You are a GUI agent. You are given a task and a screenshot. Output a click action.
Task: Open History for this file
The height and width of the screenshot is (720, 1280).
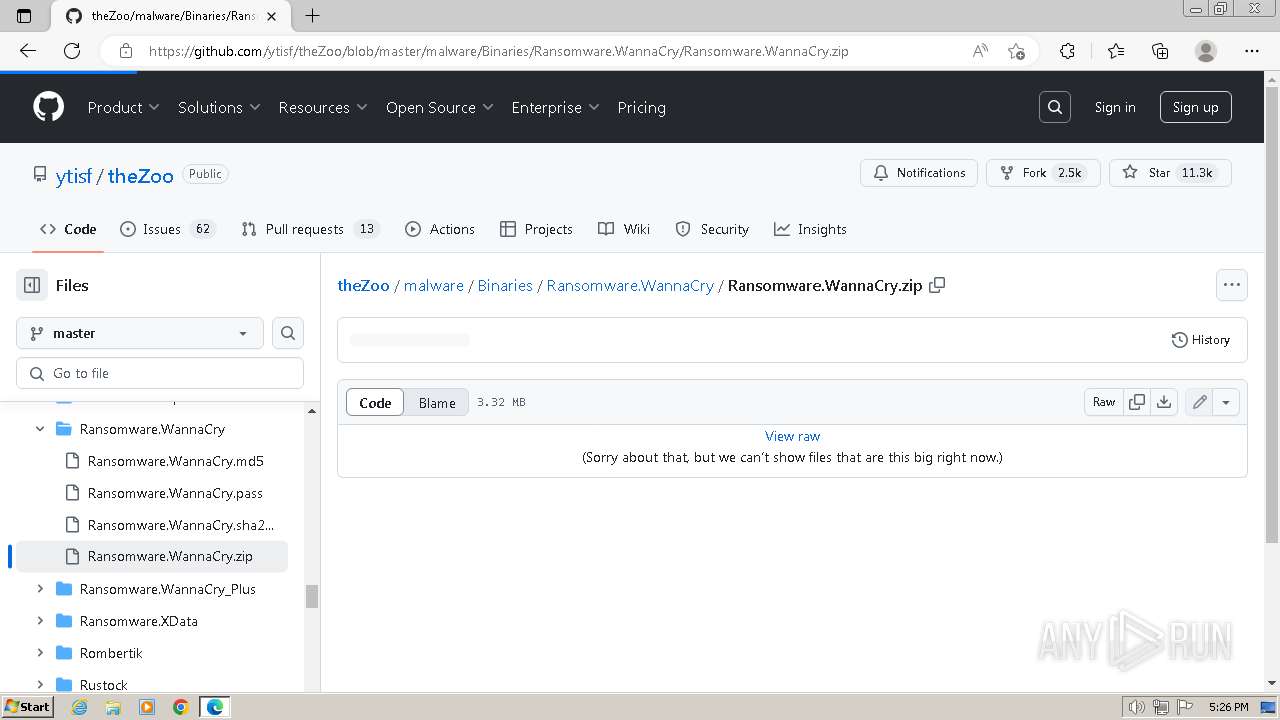click(1201, 340)
